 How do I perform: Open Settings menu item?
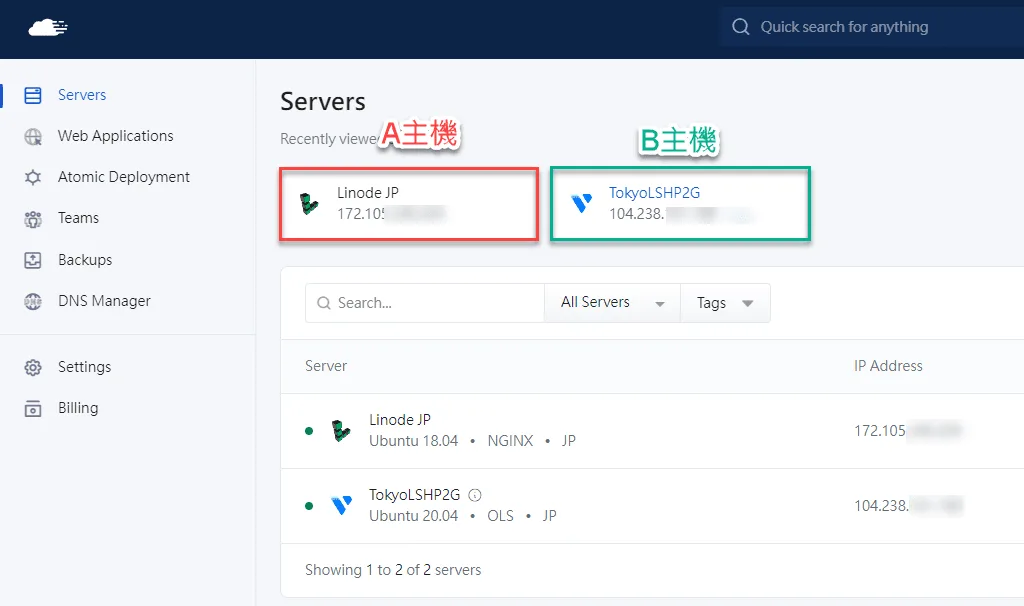coord(84,367)
